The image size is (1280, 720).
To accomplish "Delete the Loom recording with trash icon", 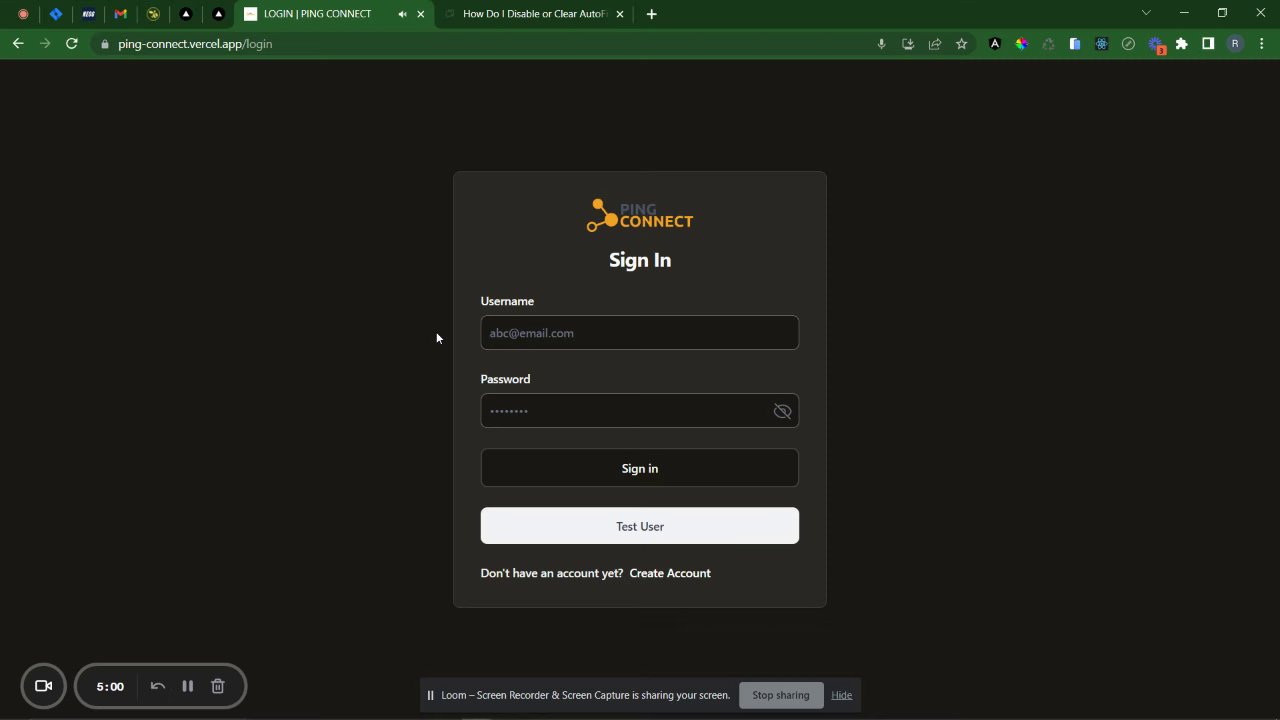I will (x=217, y=686).
